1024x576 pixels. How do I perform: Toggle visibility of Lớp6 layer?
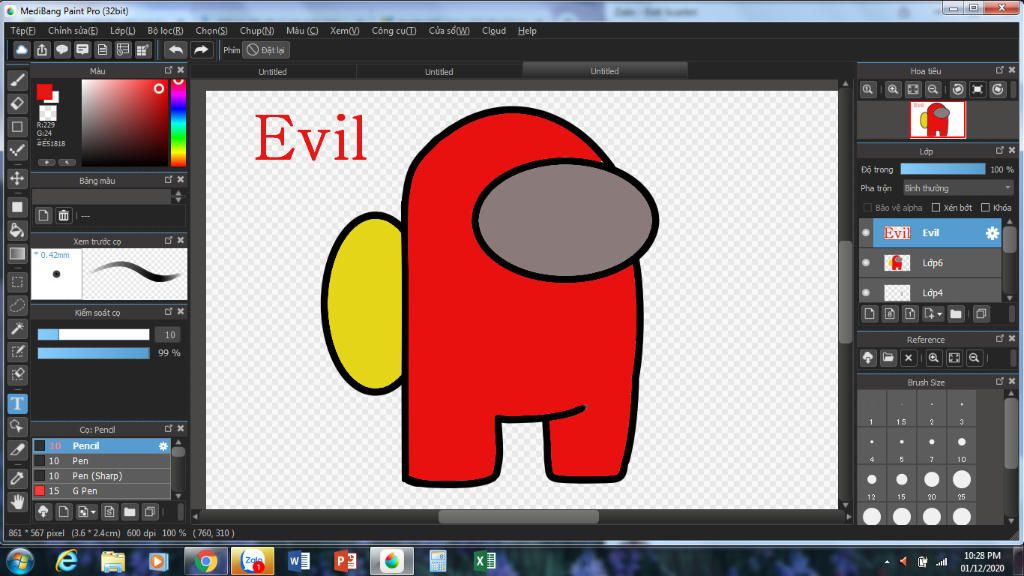coord(866,263)
